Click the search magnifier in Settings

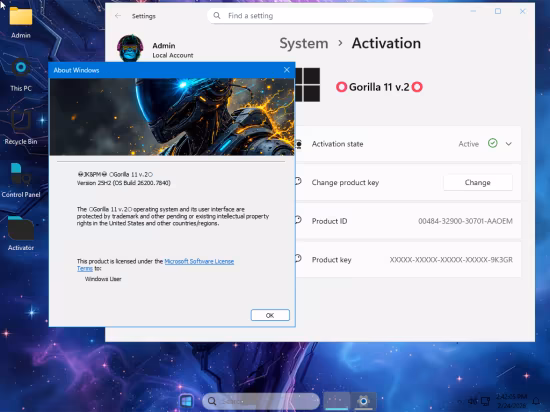coord(217,16)
